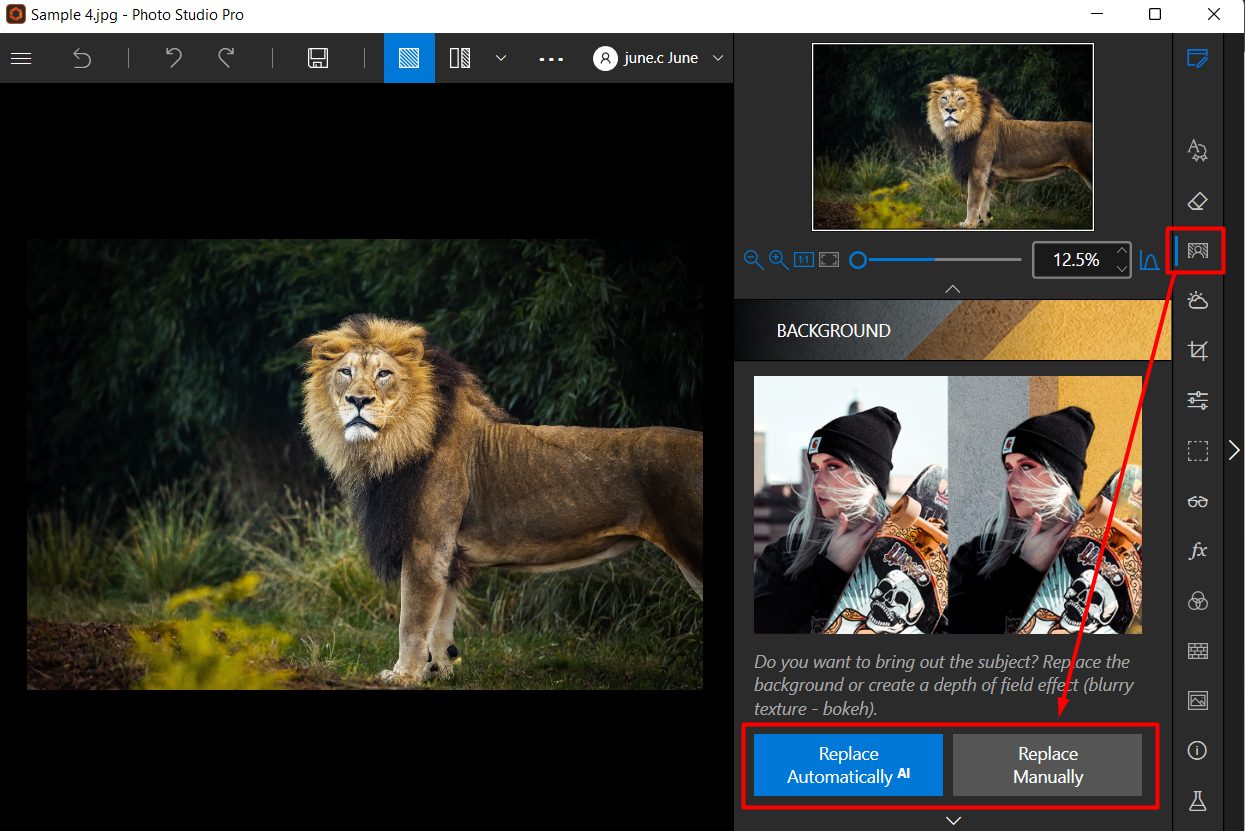Select the single-view display mode
This screenshot has height=831, width=1245.
pos(409,58)
